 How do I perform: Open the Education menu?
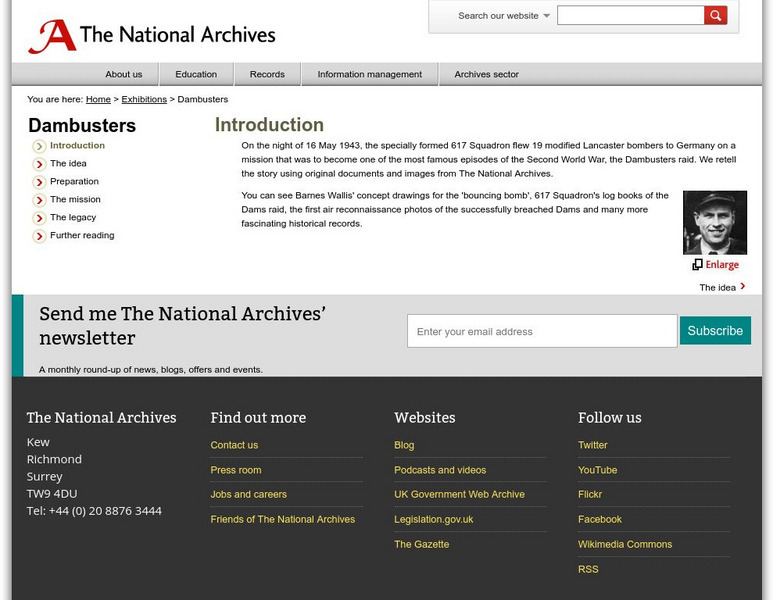tap(196, 74)
